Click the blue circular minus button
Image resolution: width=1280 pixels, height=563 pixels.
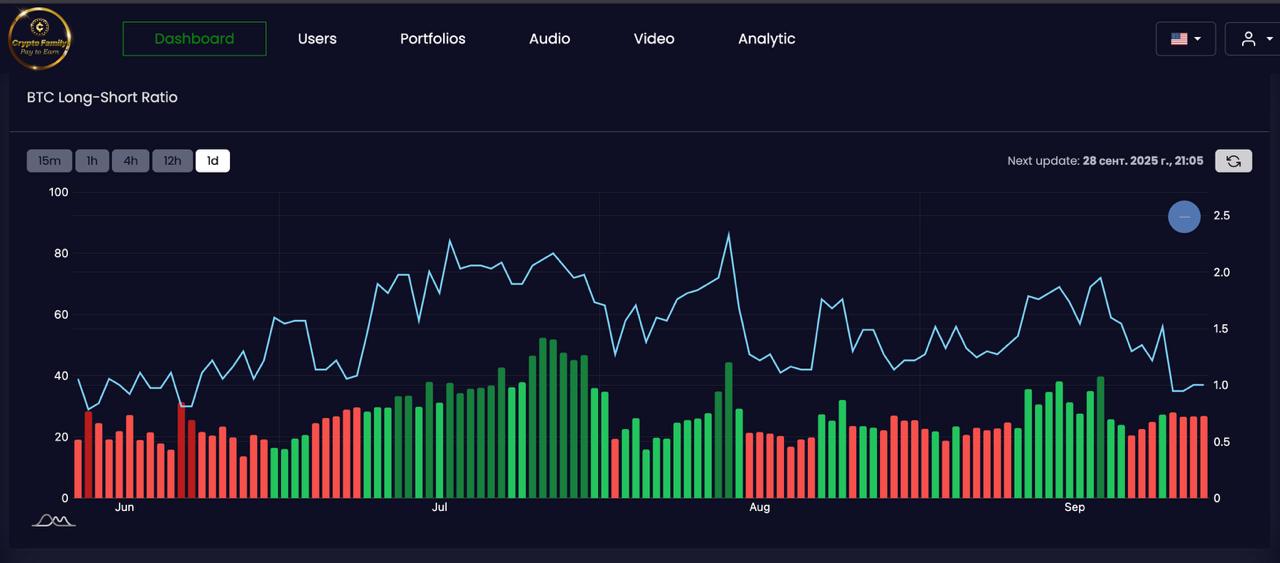[x=1184, y=216]
